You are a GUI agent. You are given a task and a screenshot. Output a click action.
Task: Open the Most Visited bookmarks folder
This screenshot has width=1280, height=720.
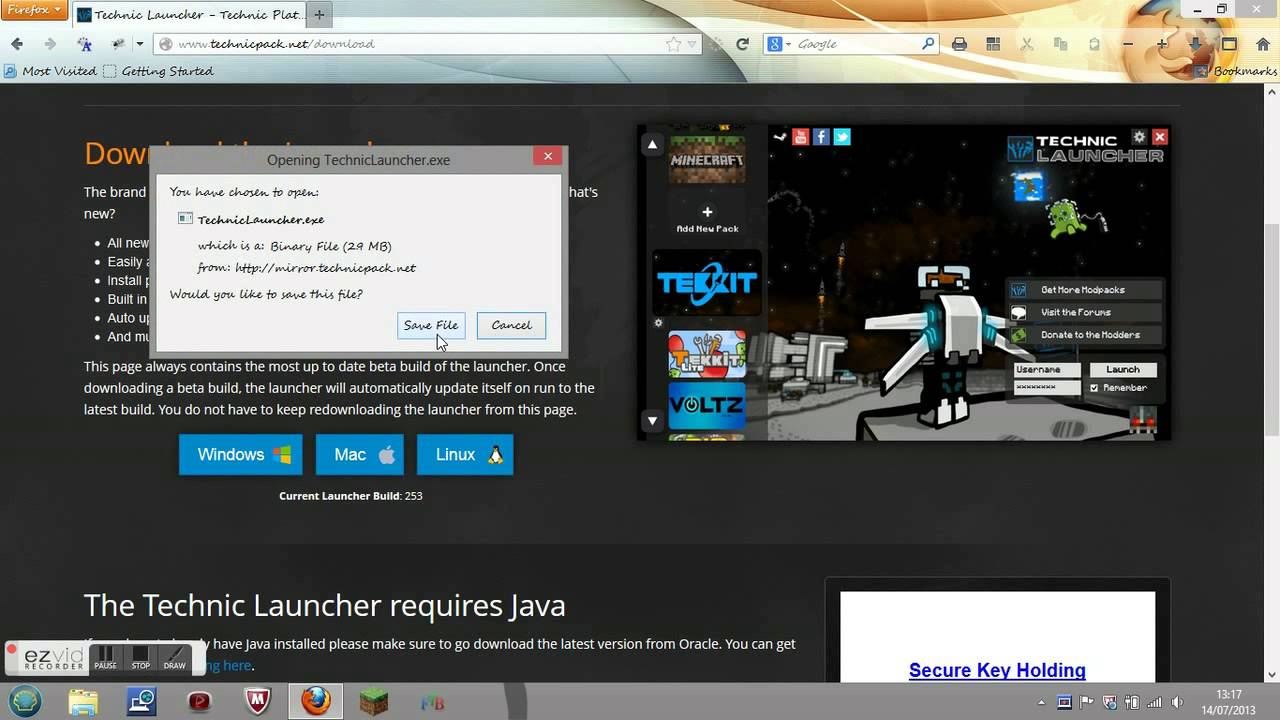[51, 71]
